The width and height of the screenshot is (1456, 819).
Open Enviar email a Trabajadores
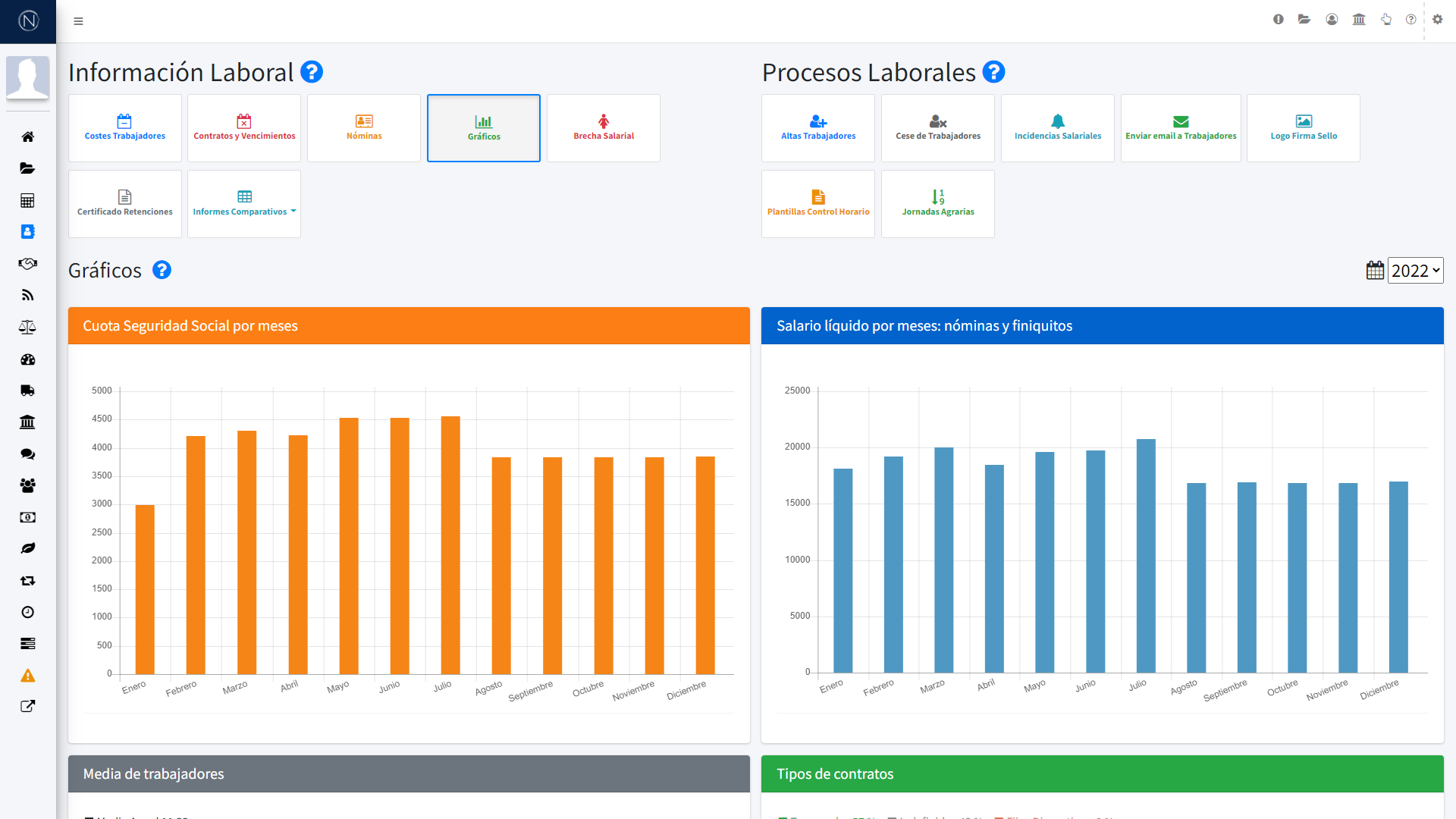(1181, 128)
